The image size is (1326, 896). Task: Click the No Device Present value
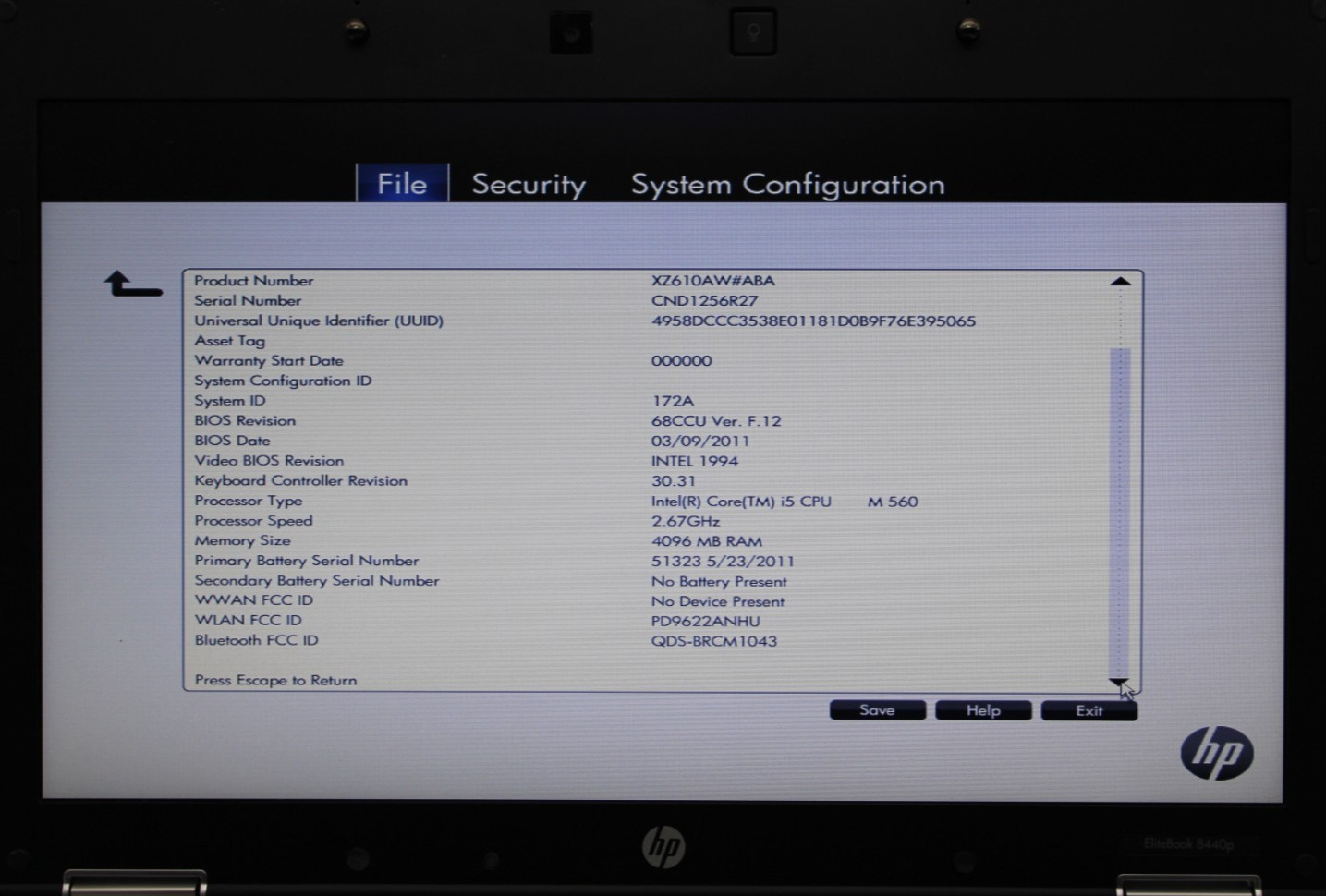[x=718, y=601]
